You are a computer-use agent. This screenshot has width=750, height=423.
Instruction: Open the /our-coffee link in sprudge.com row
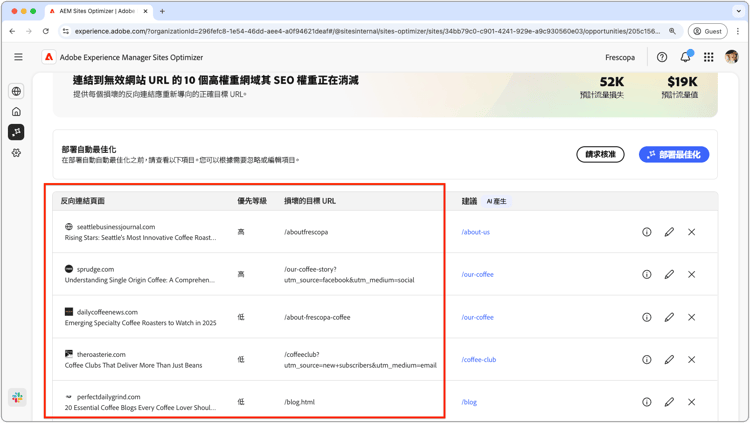point(477,275)
